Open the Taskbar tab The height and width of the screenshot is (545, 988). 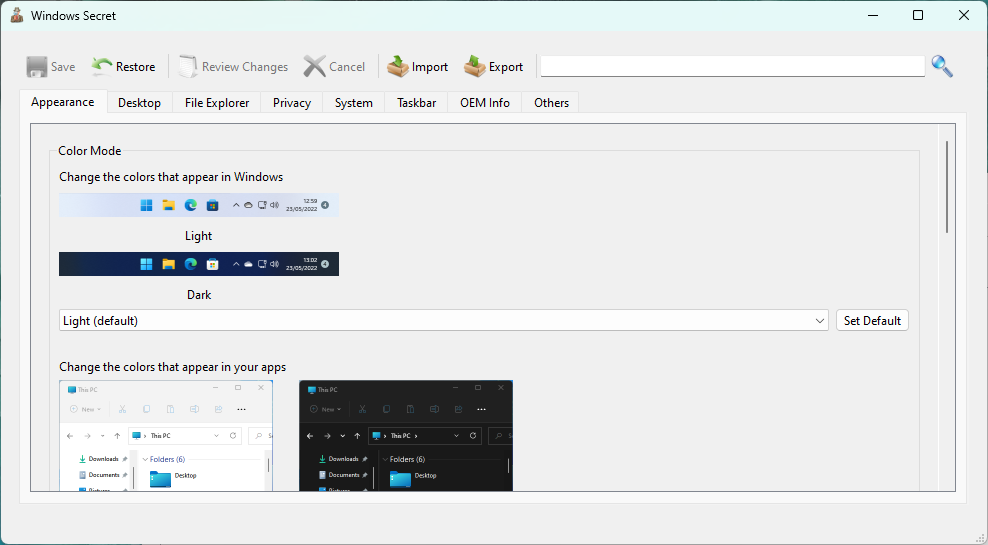[416, 103]
